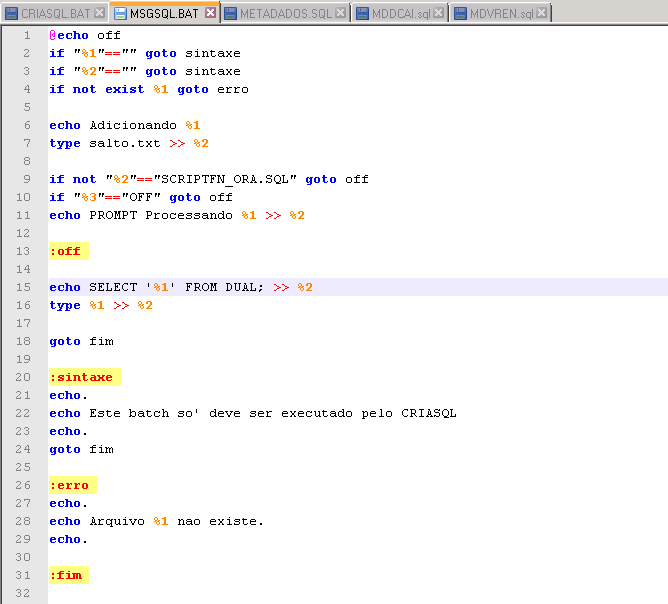Click 'echo Adicionando %1' line
The width and height of the screenshot is (668, 604).
click(125, 125)
